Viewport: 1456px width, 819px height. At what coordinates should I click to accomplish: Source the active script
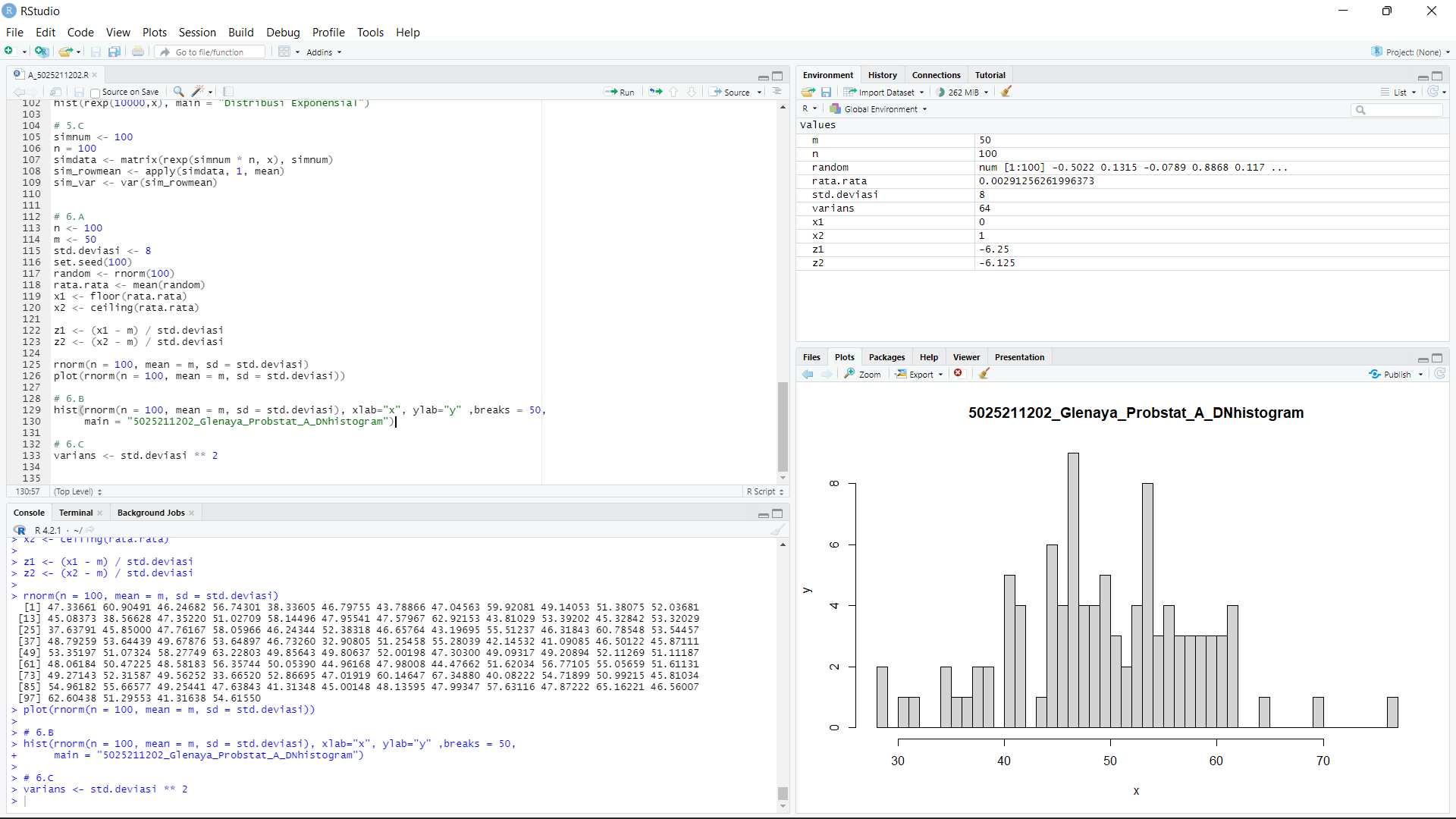tap(733, 92)
